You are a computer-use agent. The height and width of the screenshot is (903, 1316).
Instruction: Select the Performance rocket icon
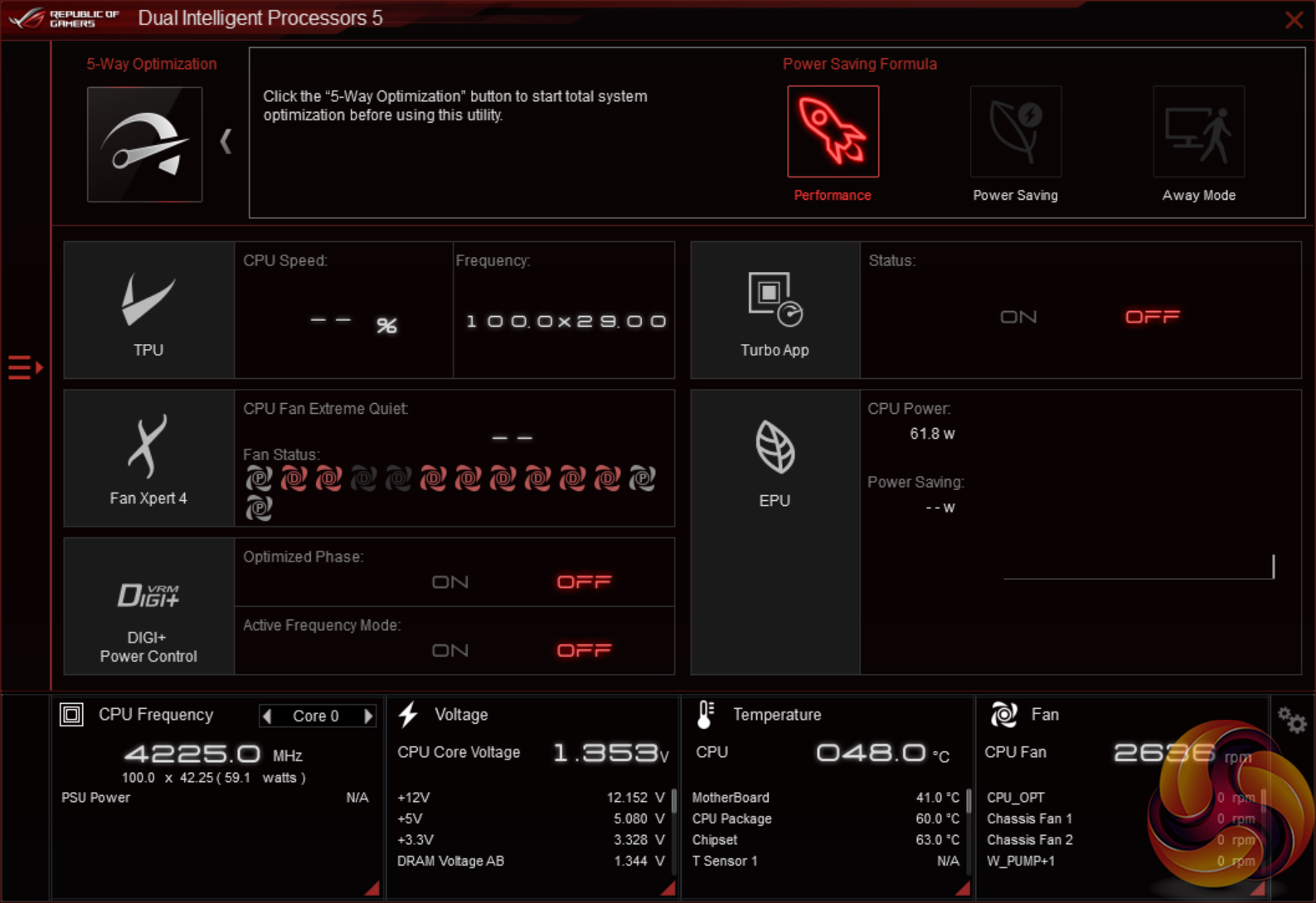tap(833, 132)
